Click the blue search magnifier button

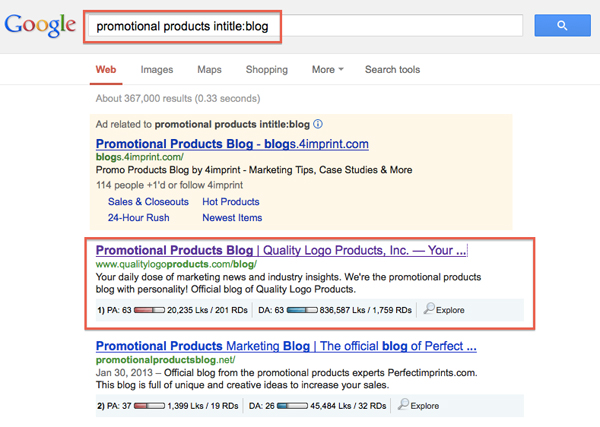tap(562, 25)
